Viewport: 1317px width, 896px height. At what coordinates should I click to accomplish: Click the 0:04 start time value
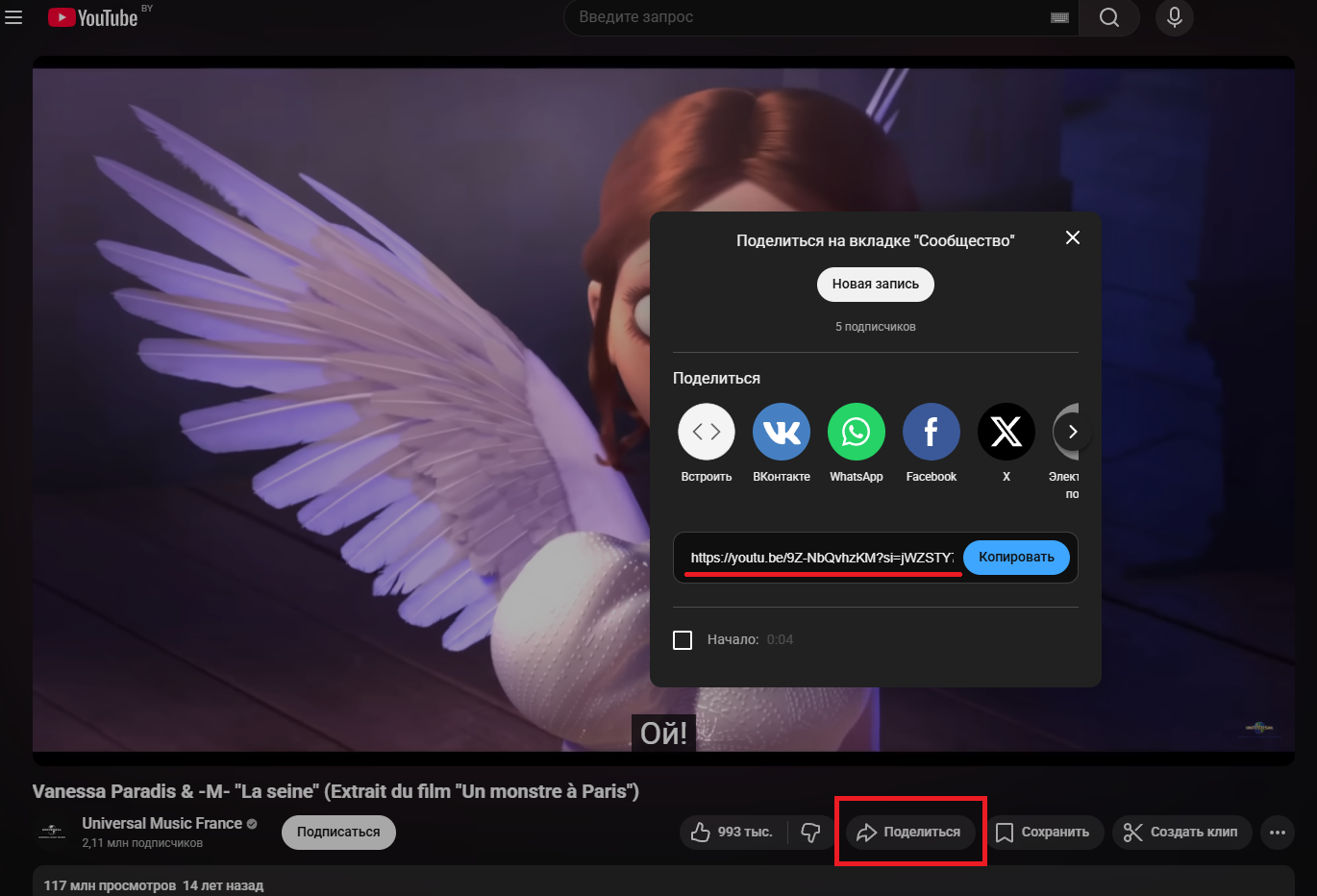coord(780,640)
